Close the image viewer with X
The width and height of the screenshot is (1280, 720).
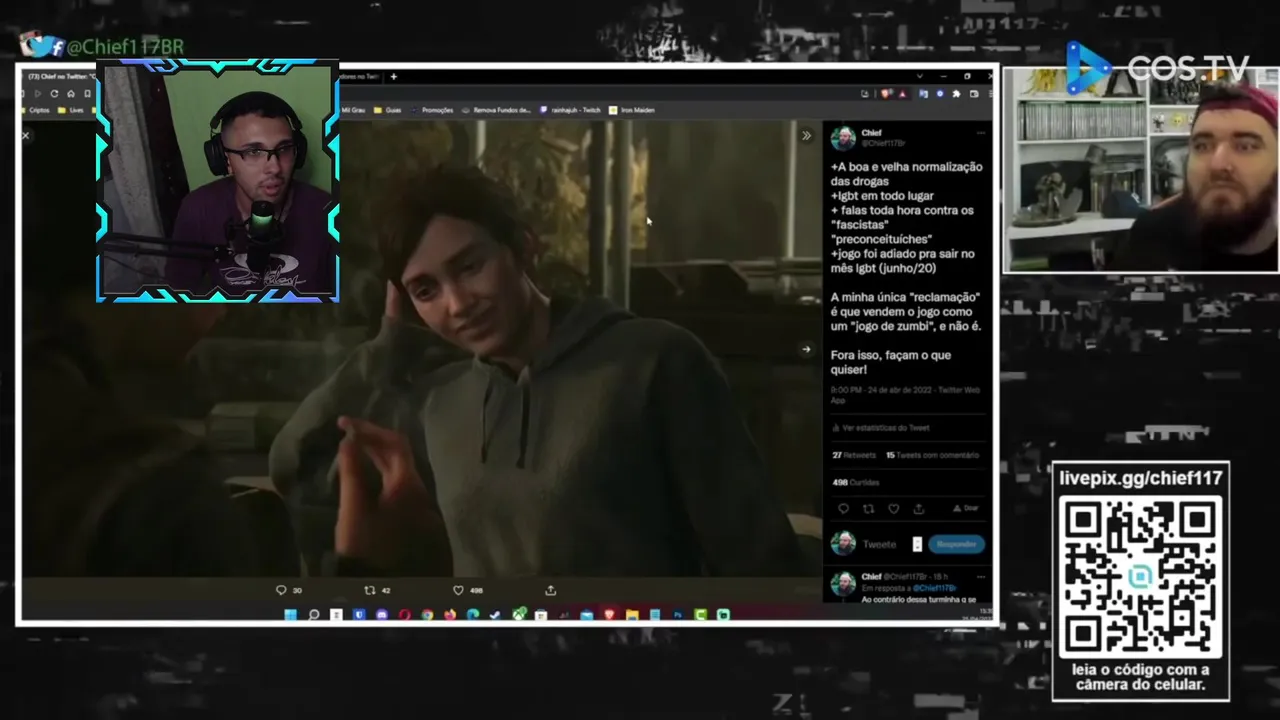26,135
